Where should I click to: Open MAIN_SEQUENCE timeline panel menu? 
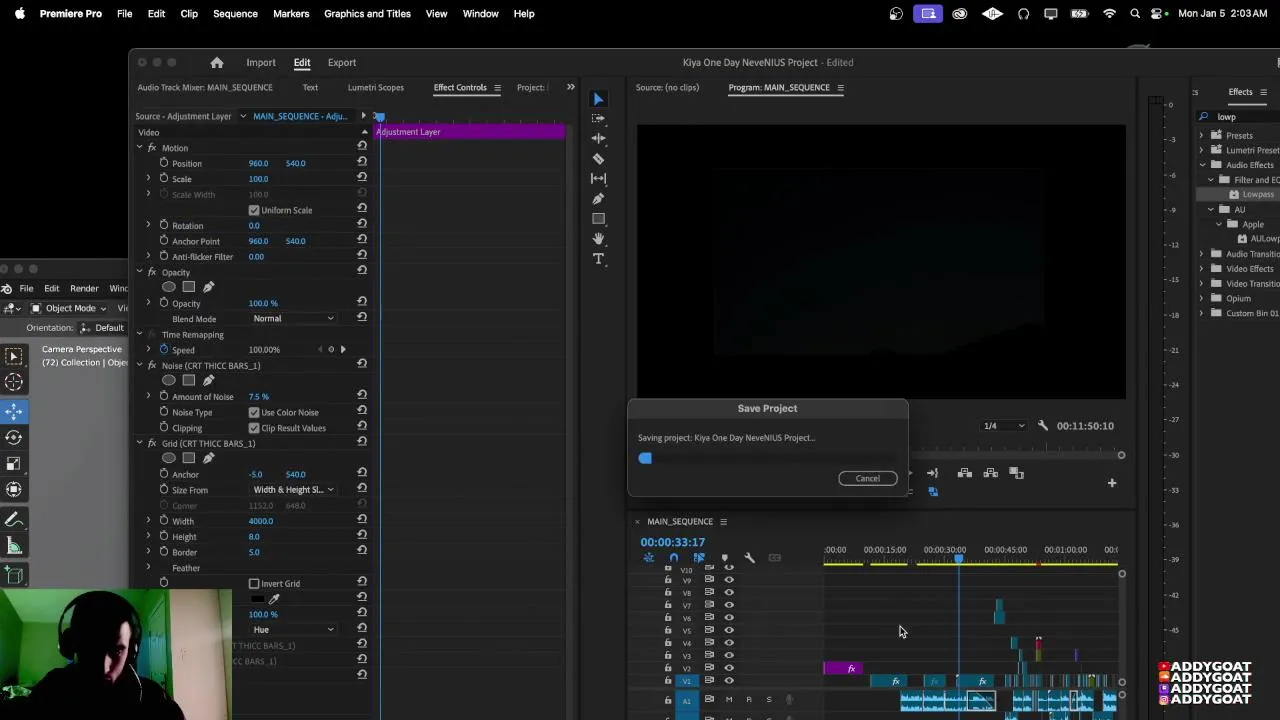click(x=723, y=521)
